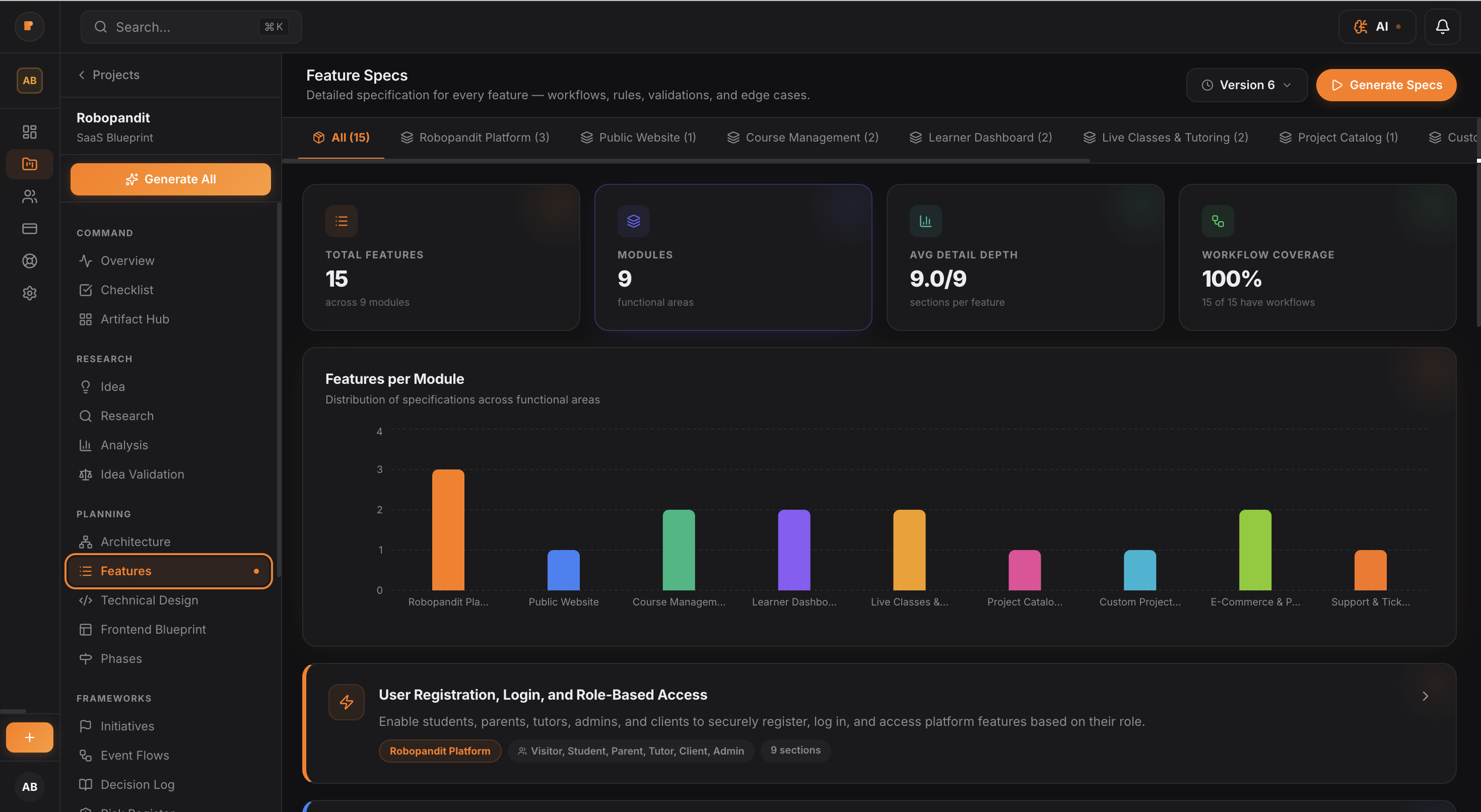Click the Generate All button
Image resolution: width=1481 pixels, height=812 pixels.
(170, 179)
